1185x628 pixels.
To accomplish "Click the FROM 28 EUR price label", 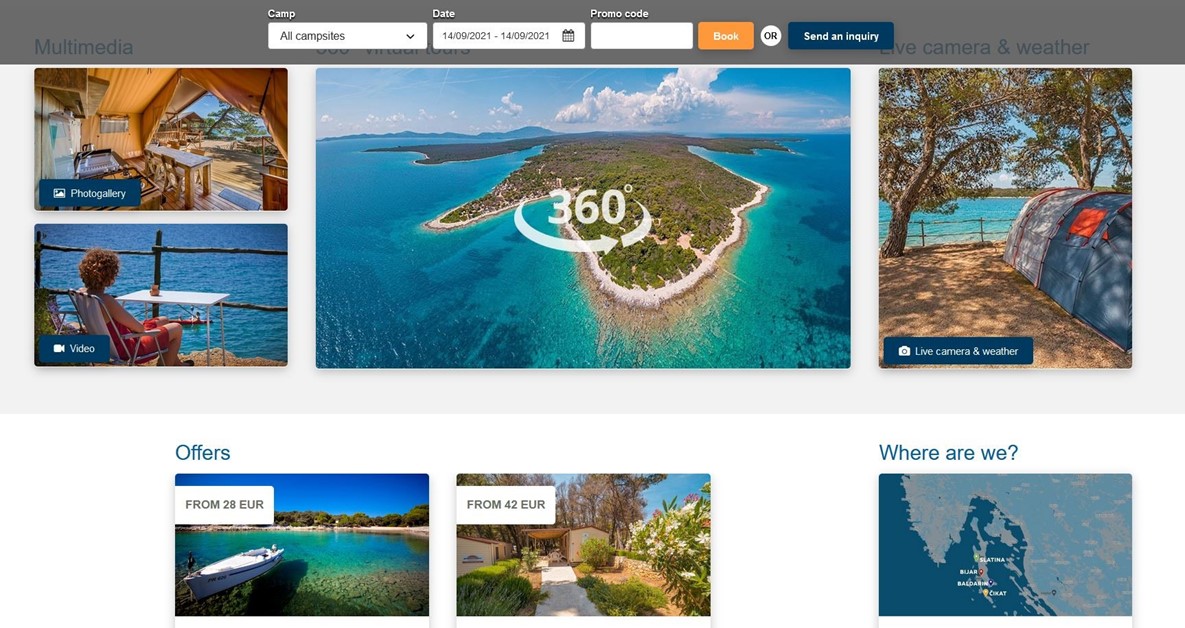I will coord(224,505).
